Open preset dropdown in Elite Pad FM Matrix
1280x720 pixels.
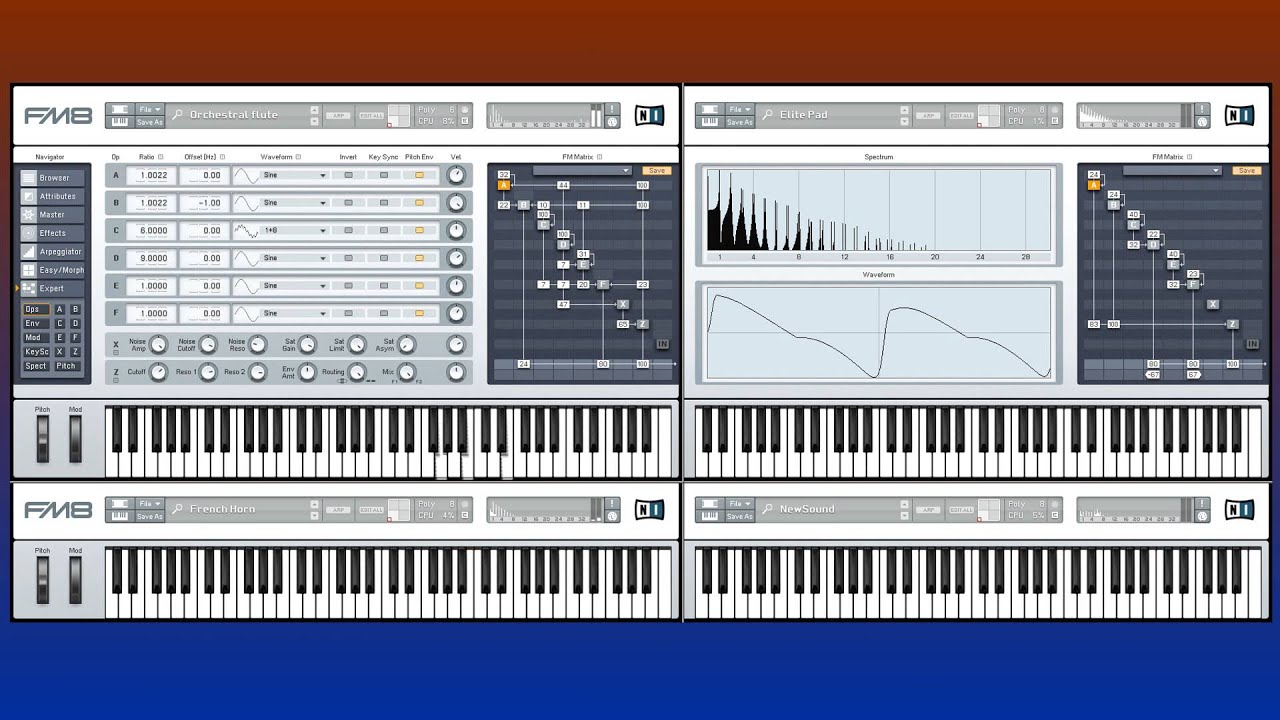[1172, 171]
